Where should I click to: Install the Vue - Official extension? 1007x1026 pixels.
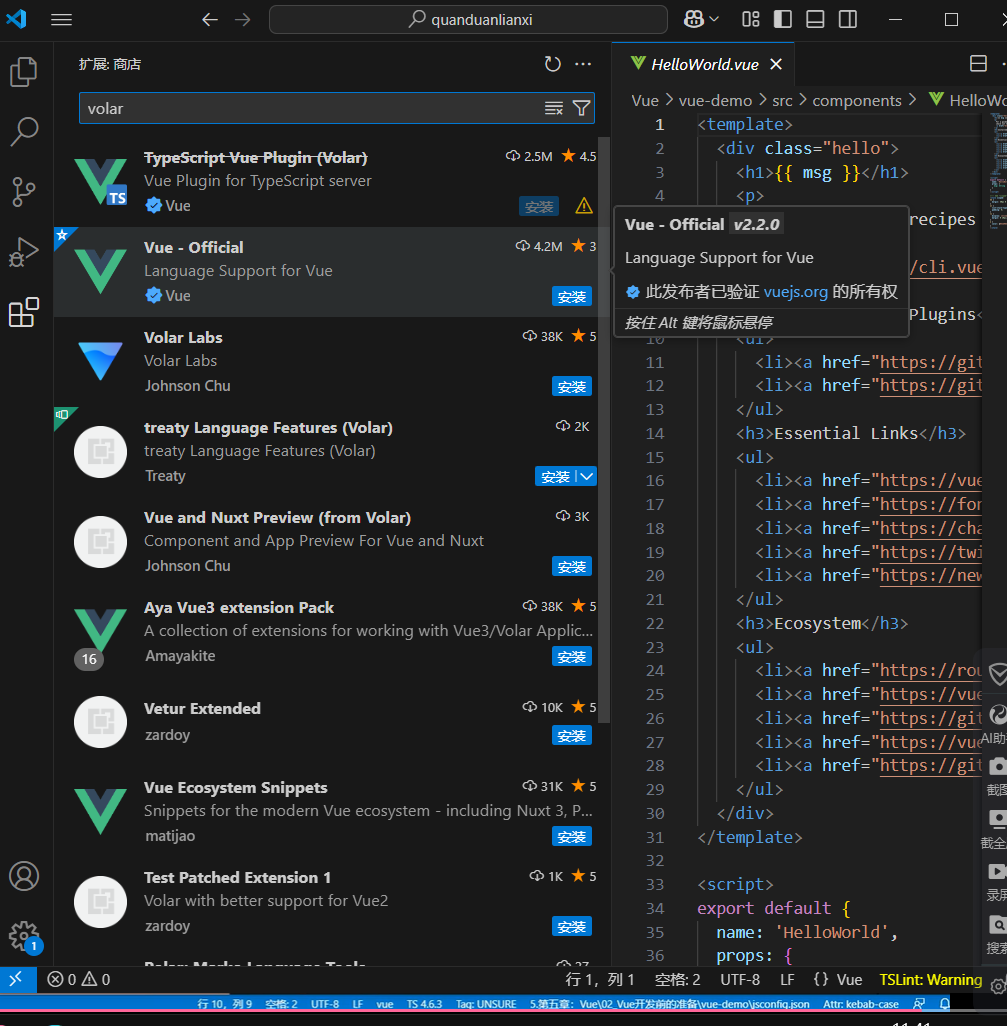click(572, 296)
